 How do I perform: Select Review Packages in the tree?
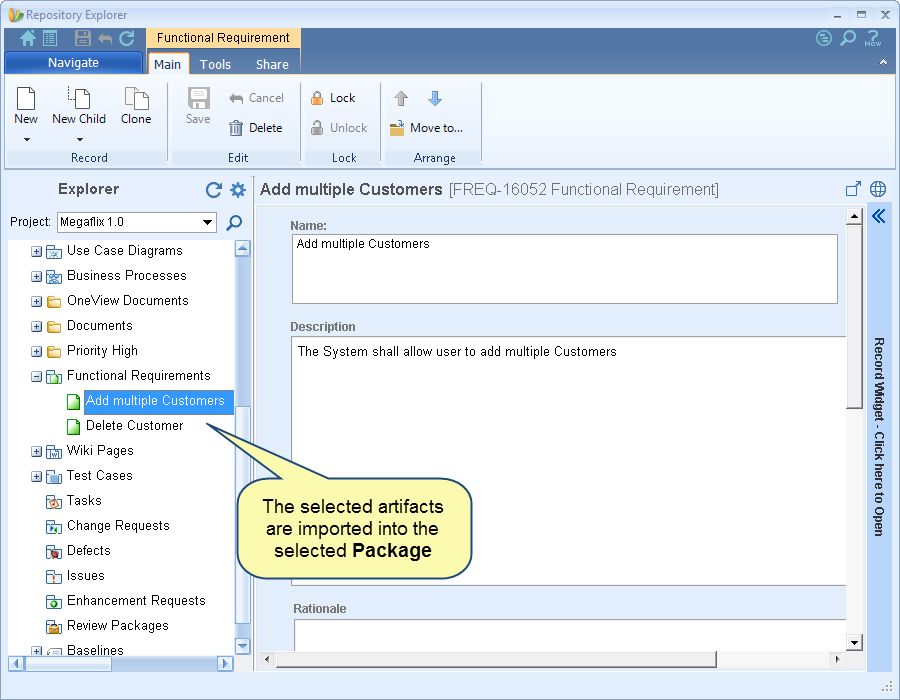[x=118, y=625]
